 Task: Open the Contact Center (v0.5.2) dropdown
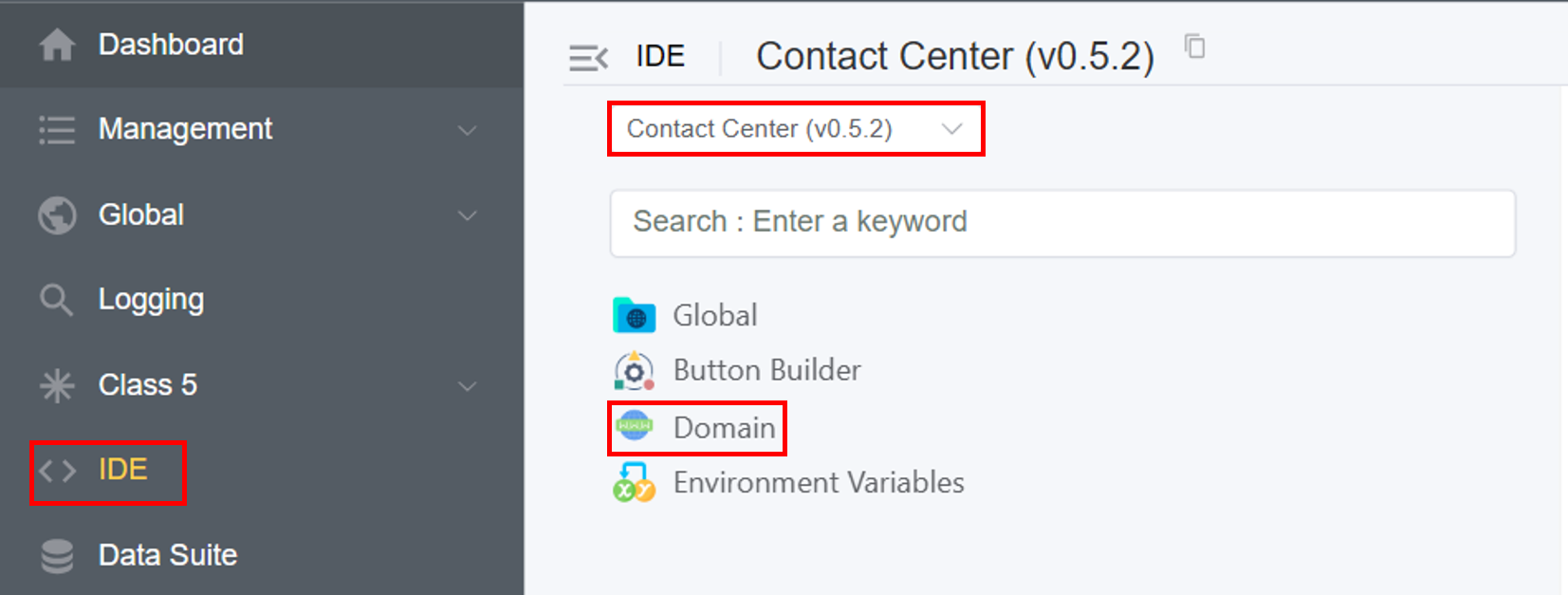(795, 129)
